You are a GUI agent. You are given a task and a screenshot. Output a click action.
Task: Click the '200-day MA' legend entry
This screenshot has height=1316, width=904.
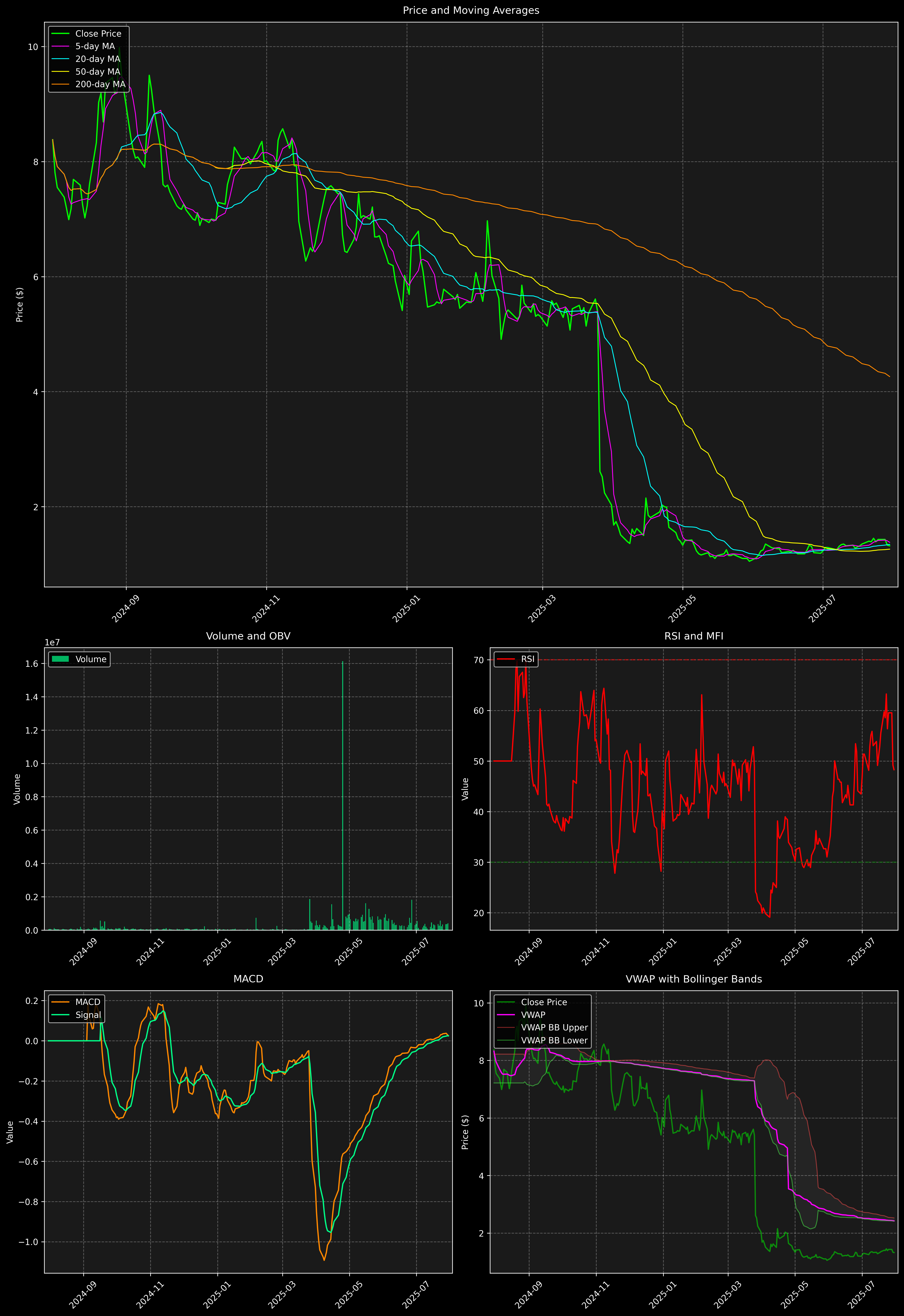(x=100, y=84)
